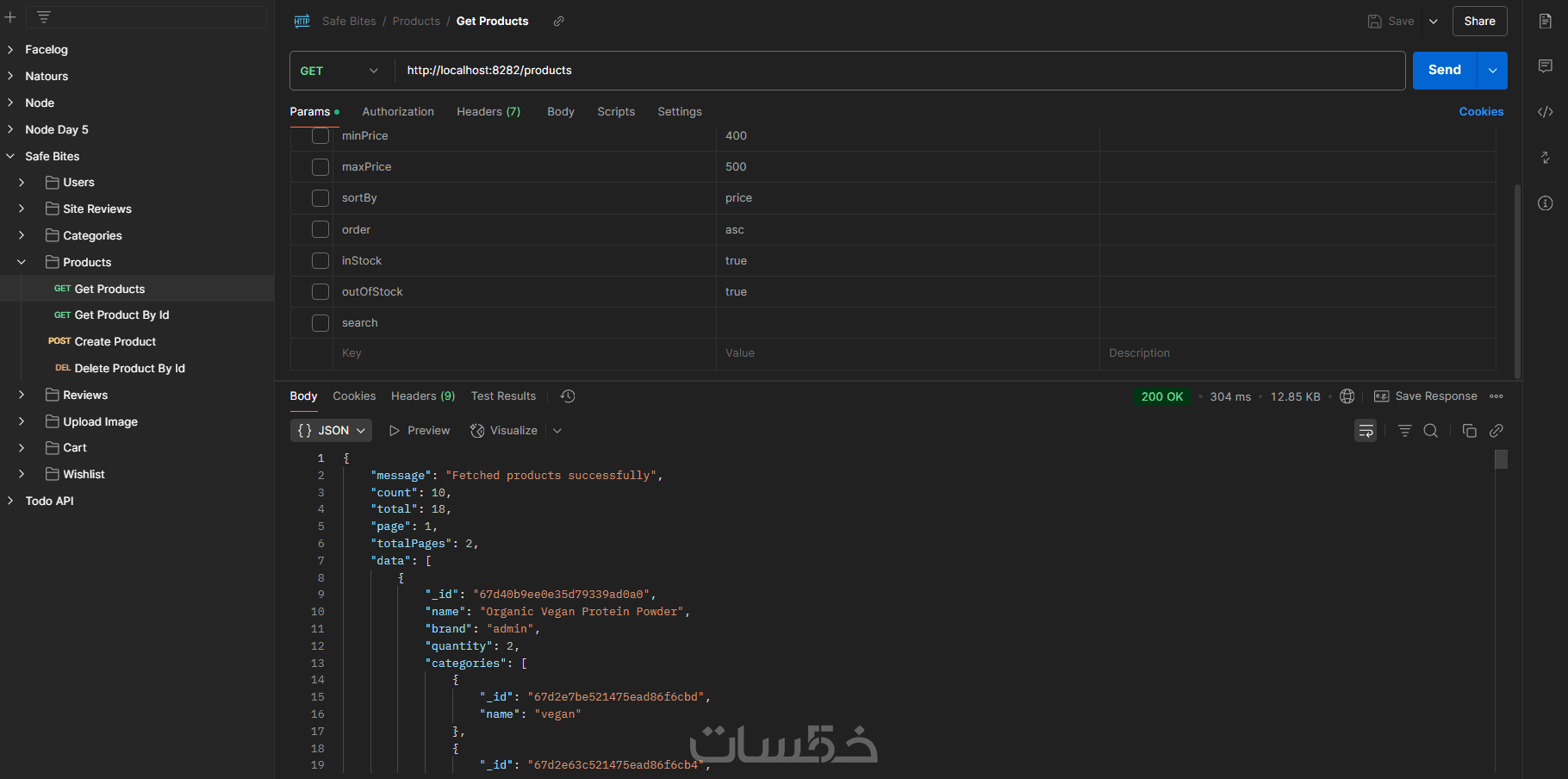This screenshot has height=779, width=1568.
Task: Expand the Reviews folder
Action: click(x=22, y=396)
